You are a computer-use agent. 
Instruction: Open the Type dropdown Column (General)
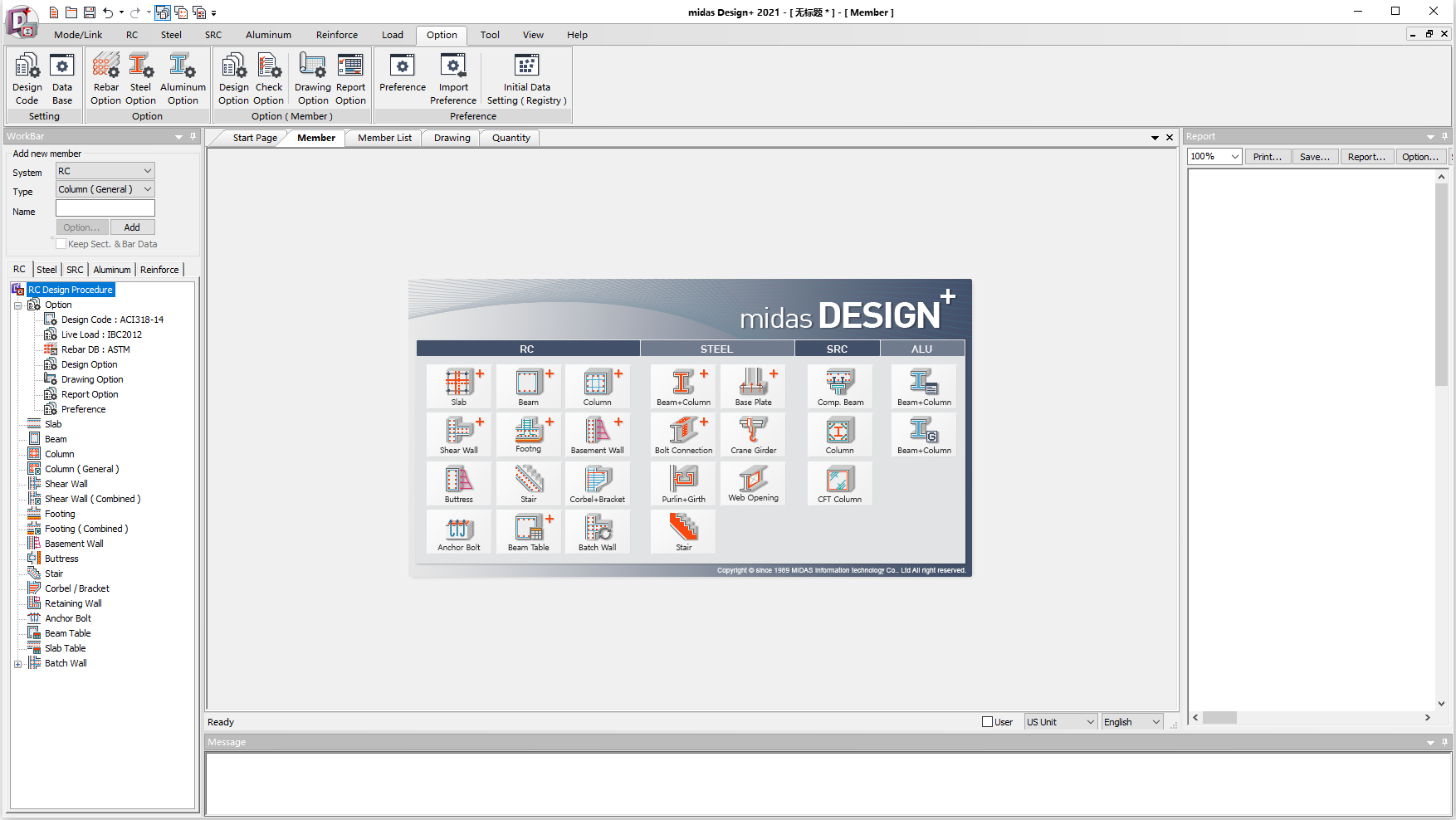pos(105,189)
